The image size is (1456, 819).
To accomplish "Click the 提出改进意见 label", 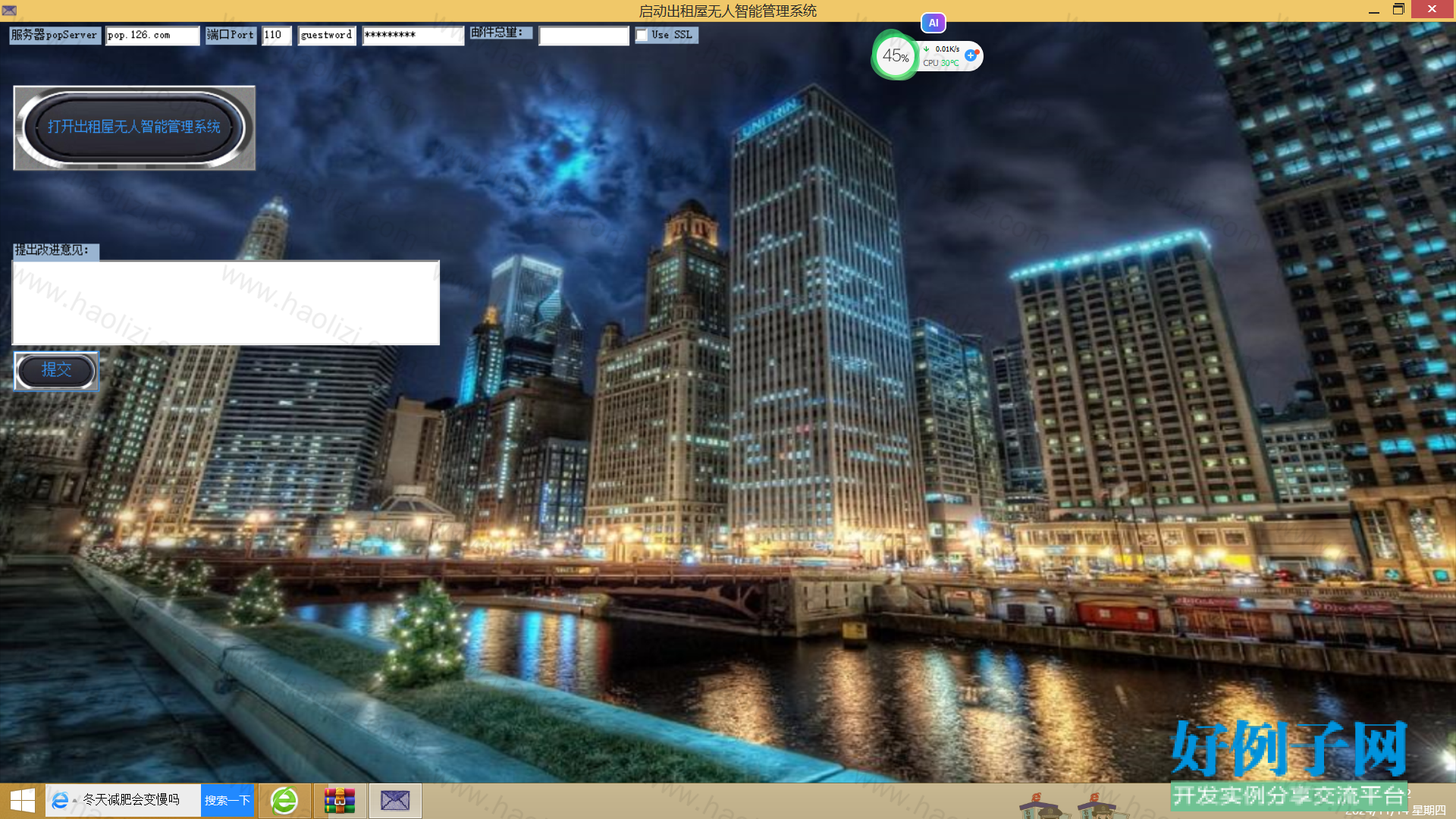I will coord(55,250).
